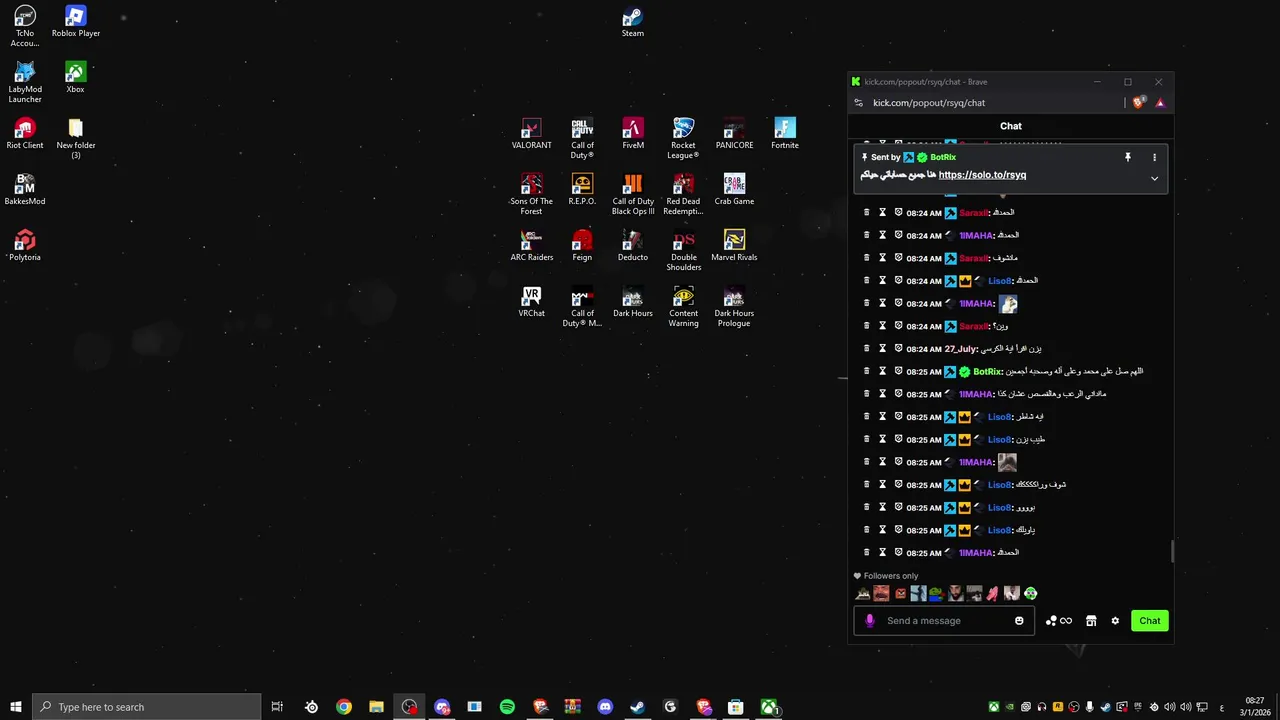1280x720 pixels.
Task: Select the Polytoria desktop icon
Action: (25, 246)
